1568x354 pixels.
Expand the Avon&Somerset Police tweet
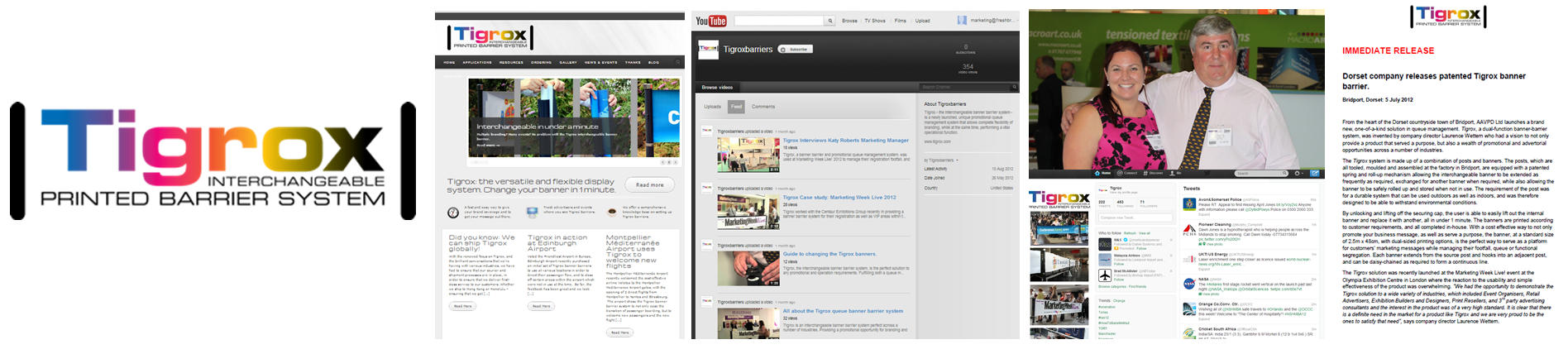pos(1204,214)
